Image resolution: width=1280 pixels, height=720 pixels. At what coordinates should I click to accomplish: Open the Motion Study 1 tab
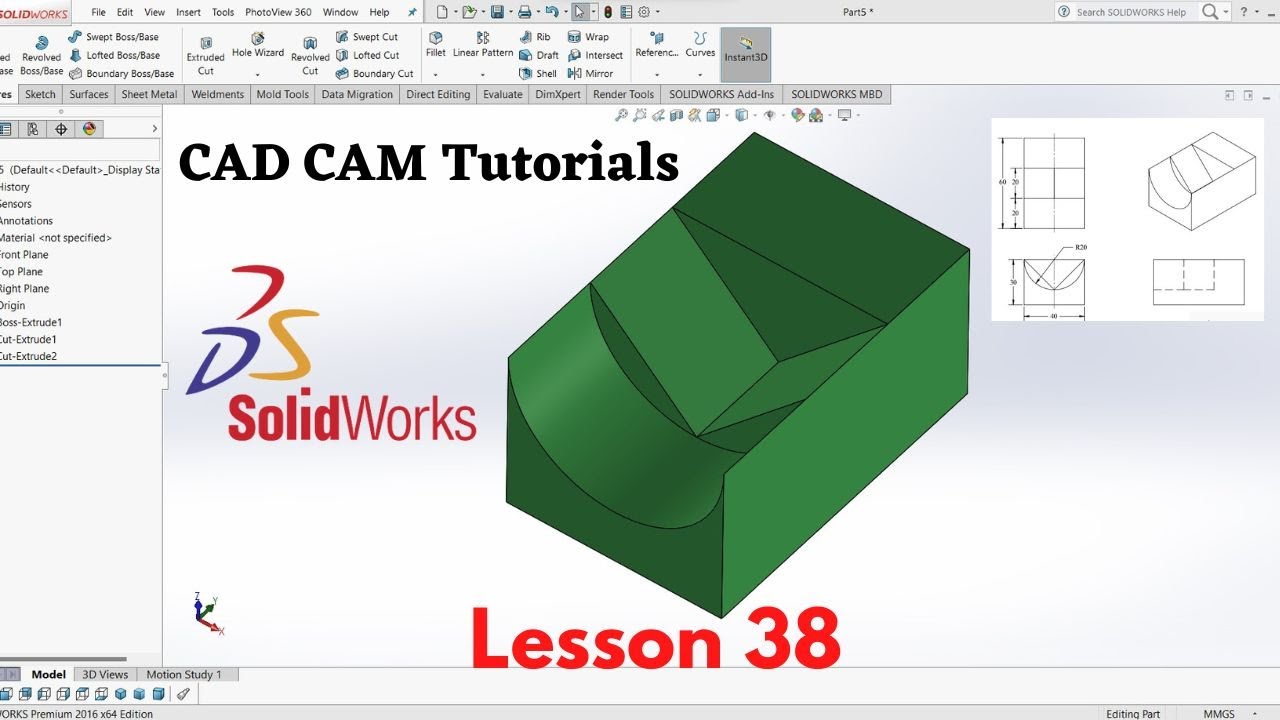tap(184, 674)
